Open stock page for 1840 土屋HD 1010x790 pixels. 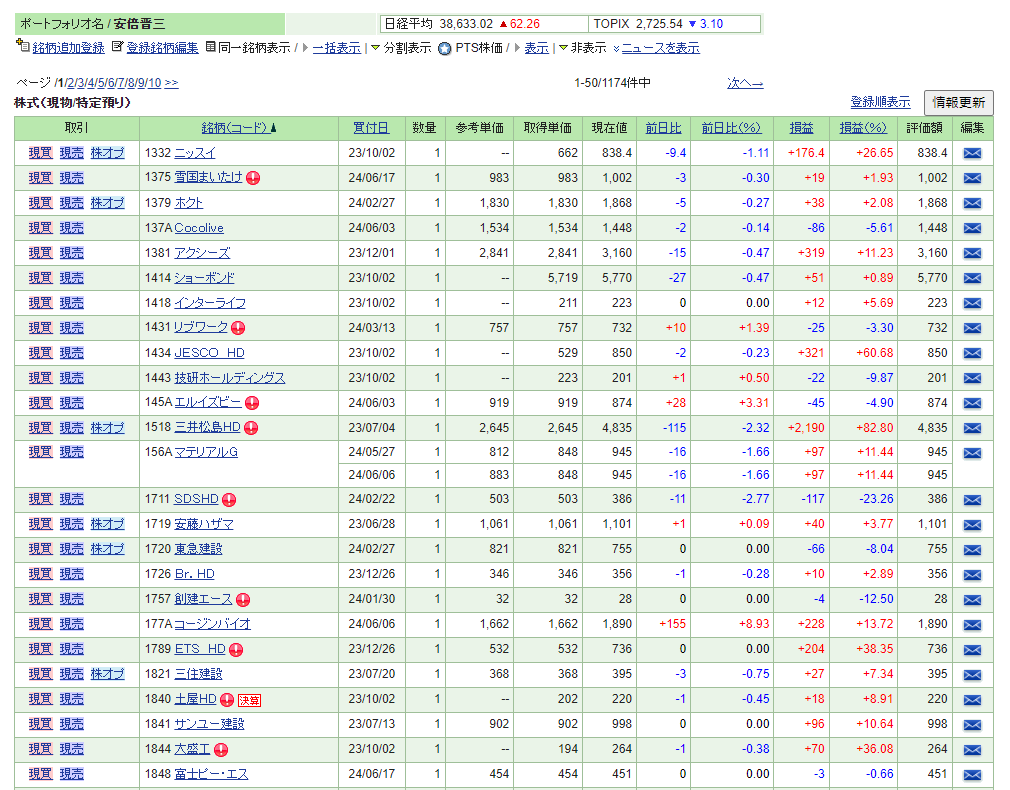click(x=195, y=699)
